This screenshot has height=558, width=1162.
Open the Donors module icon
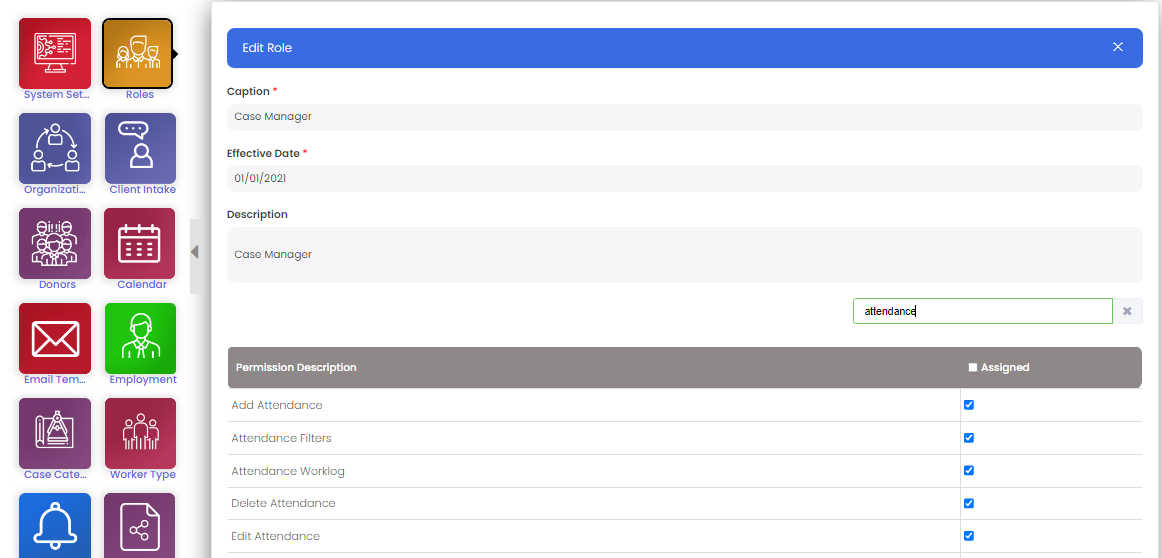(55, 243)
